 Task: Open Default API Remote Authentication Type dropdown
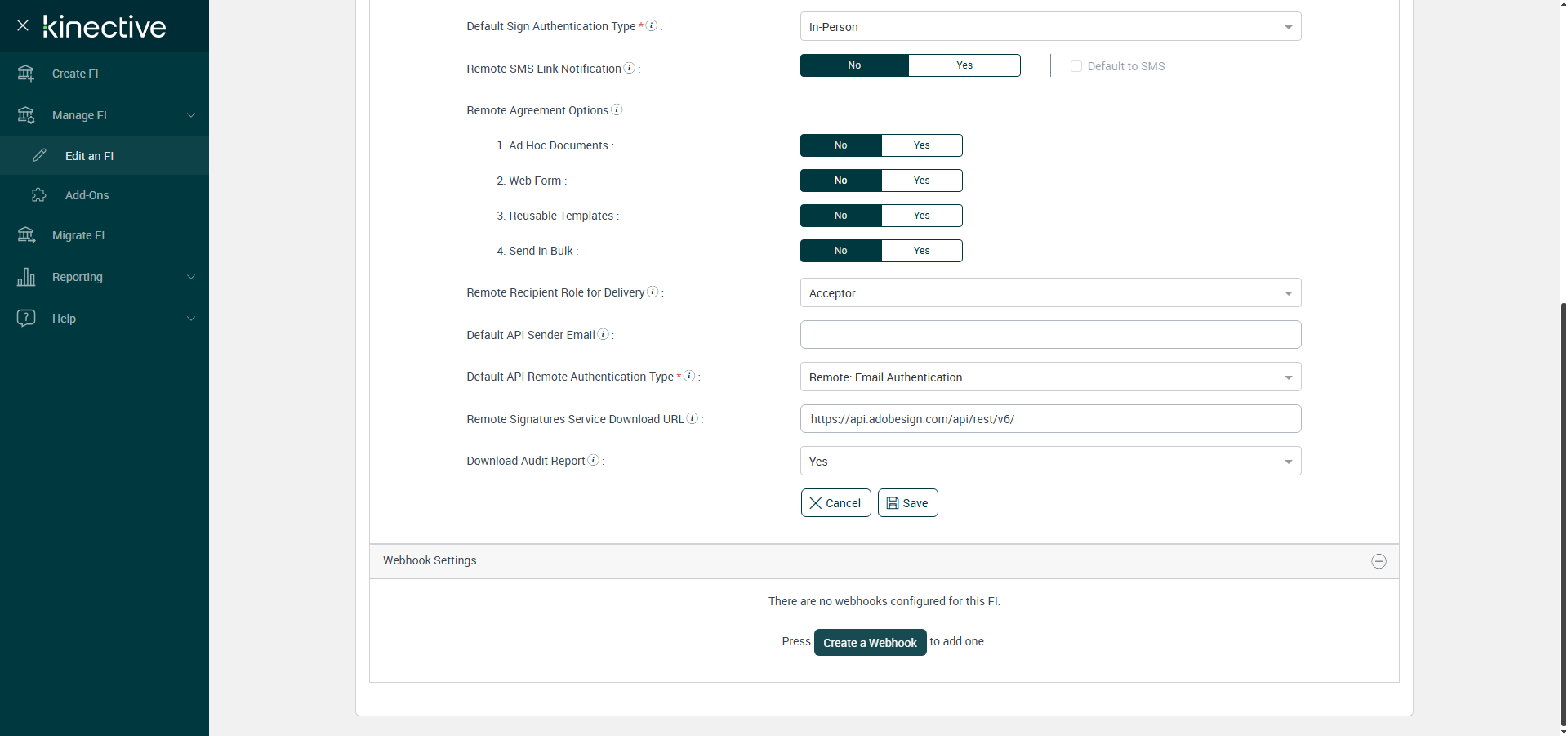(1050, 377)
